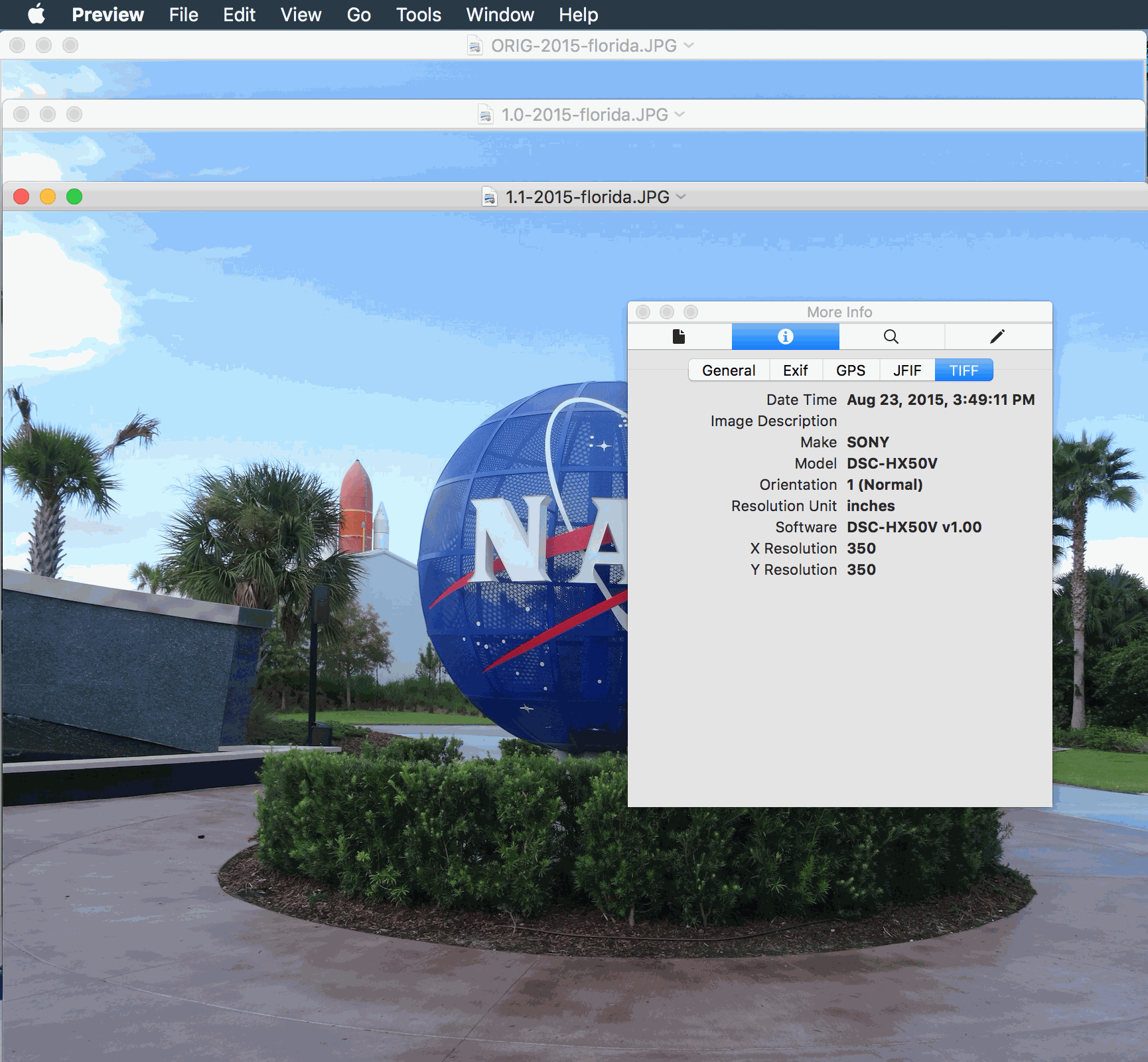Expand title dropdown chevron of 1.0-2015-florida.JPG

tap(680, 114)
